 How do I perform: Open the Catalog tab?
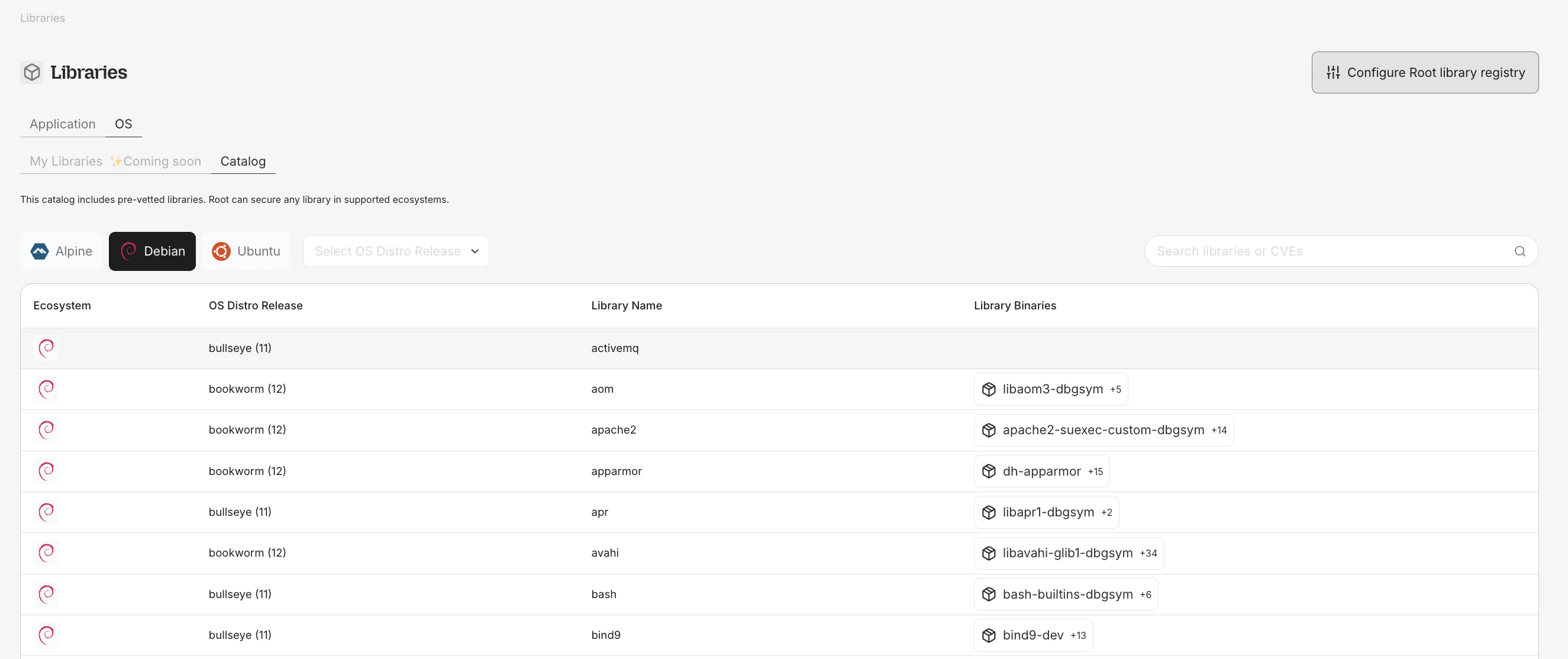click(x=243, y=161)
